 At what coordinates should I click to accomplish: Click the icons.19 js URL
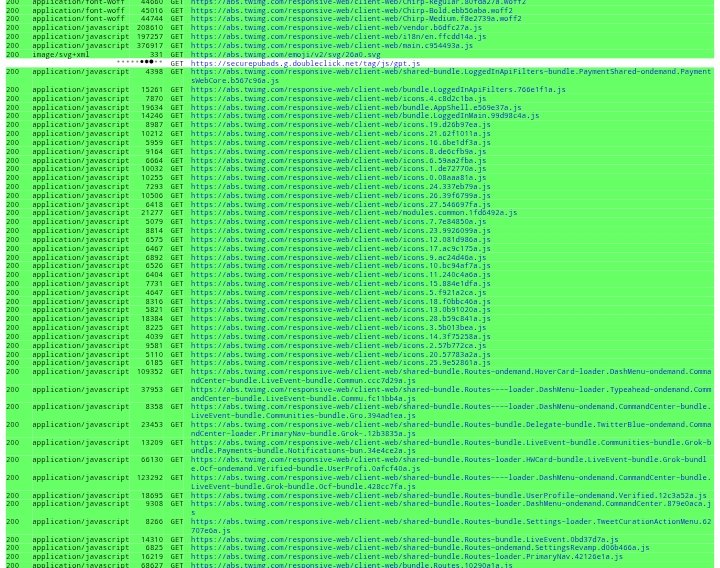click(341, 124)
